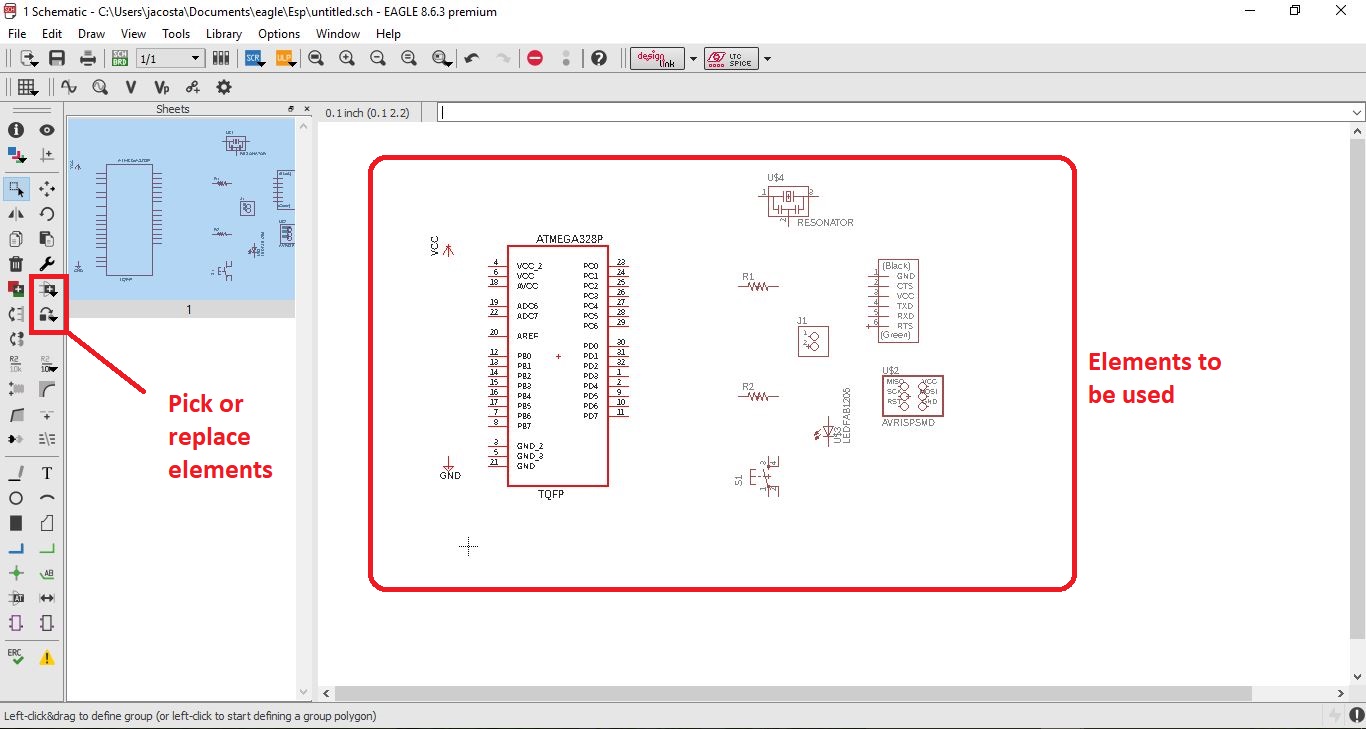
Task: Select the Copy tool
Action: [16, 239]
